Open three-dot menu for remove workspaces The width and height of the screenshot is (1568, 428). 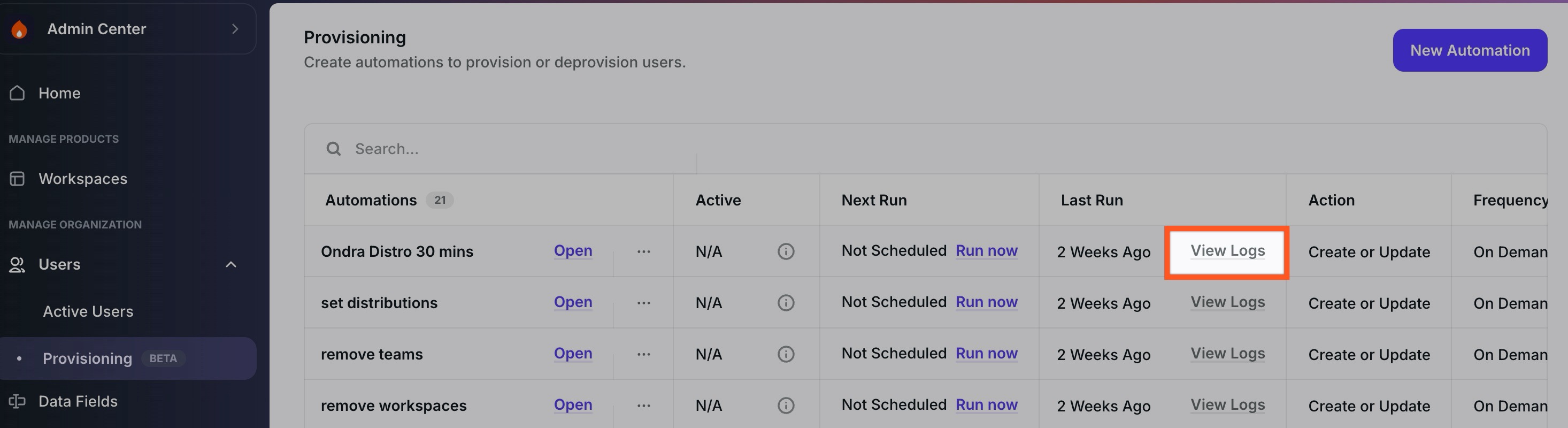(643, 406)
